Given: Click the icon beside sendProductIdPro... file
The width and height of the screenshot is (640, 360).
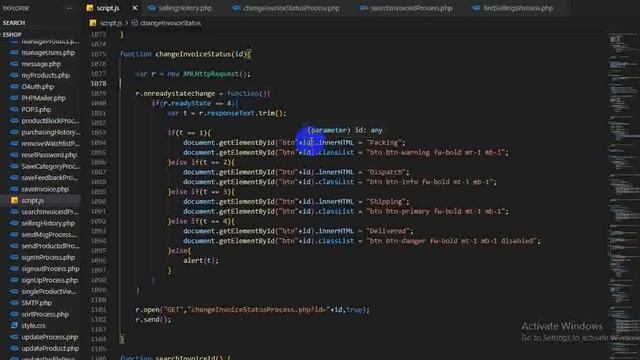Looking at the screenshot, I should (14, 246).
